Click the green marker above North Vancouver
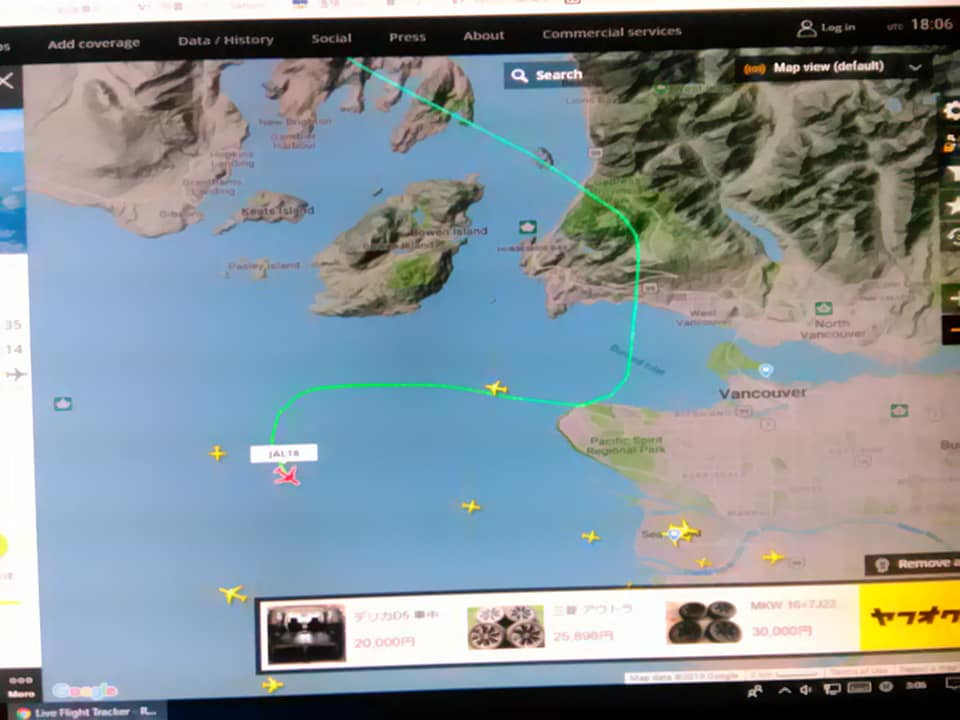Image resolution: width=960 pixels, height=720 pixels. (x=823, y=307)
